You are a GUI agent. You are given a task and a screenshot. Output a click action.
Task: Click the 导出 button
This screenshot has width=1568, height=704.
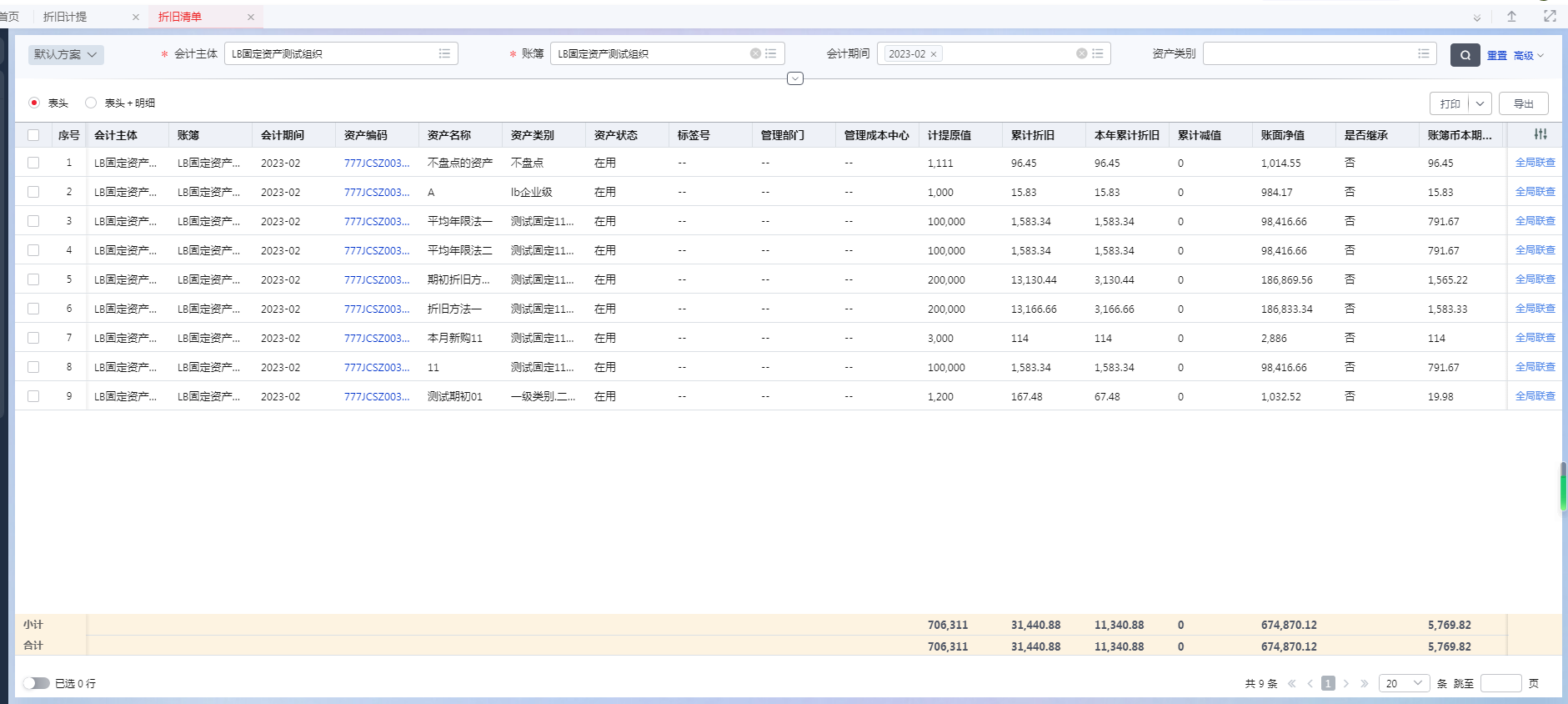[x=1524, y=103]
